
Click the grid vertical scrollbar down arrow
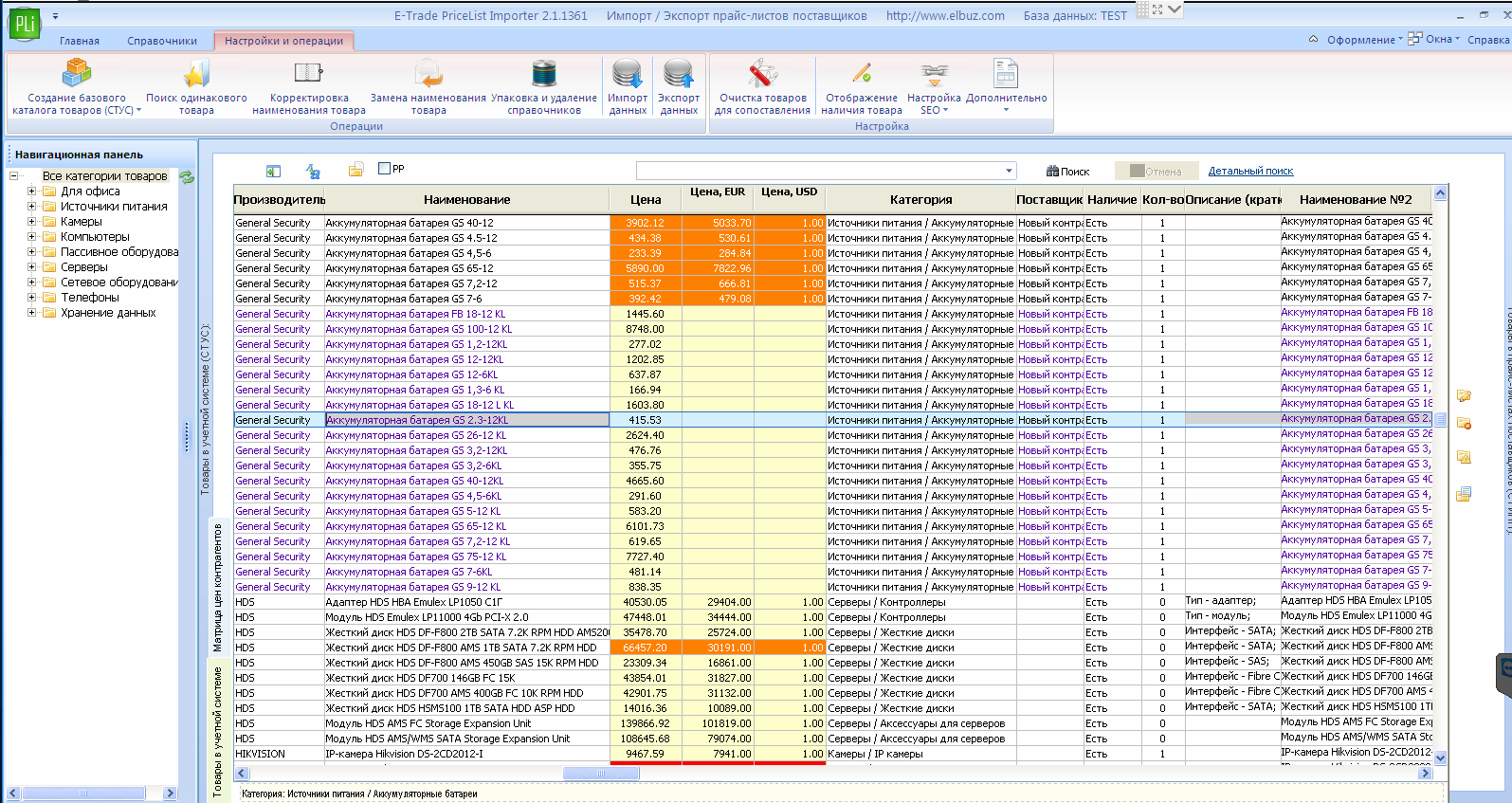pyautogui.click(x=1441, y=757)
